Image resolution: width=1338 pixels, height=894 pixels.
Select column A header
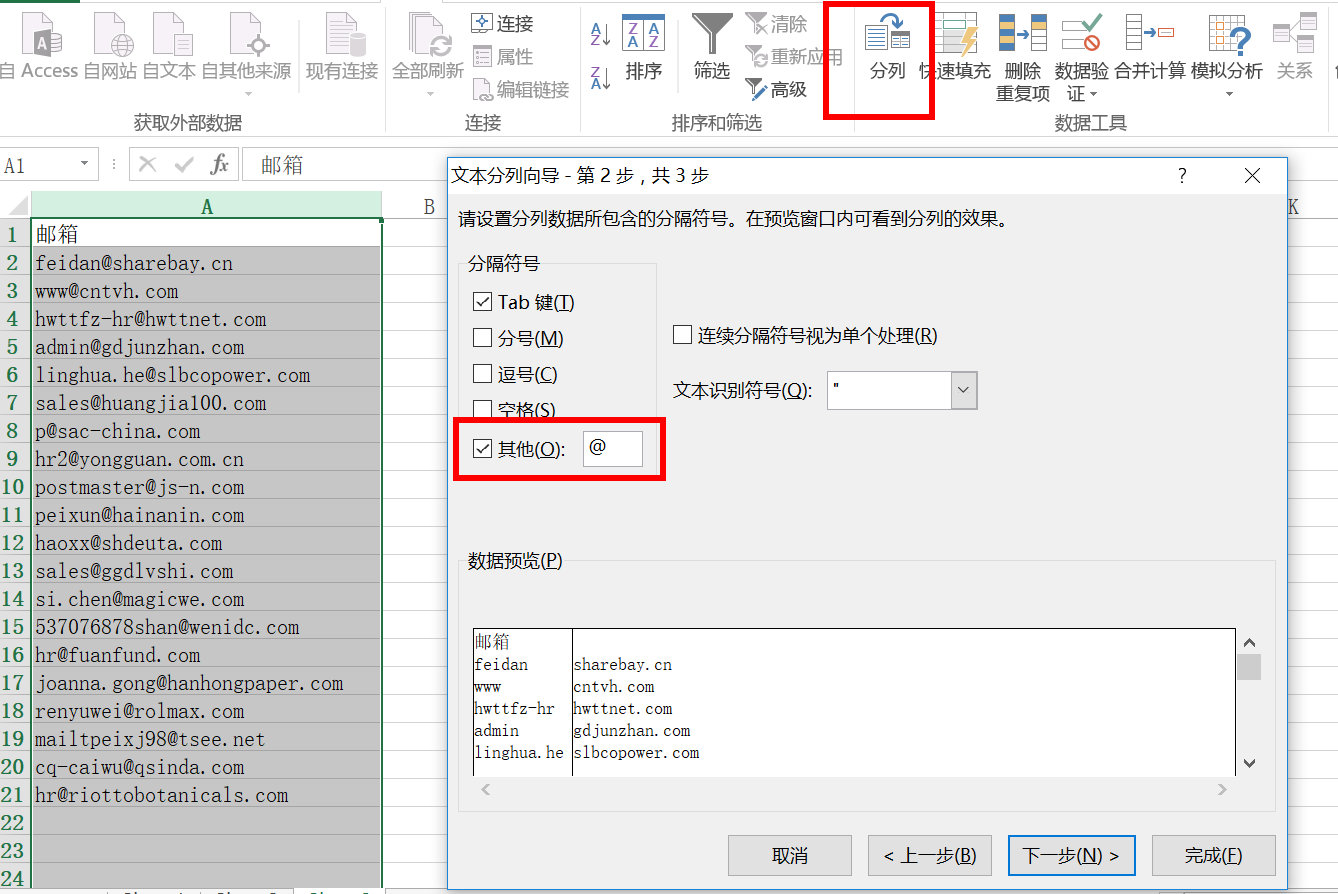207,206
